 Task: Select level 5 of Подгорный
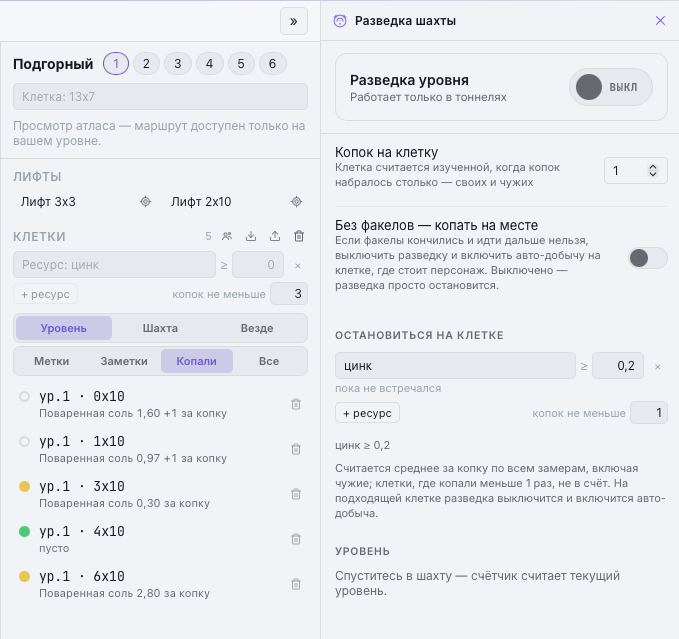[x=241, y=64]
